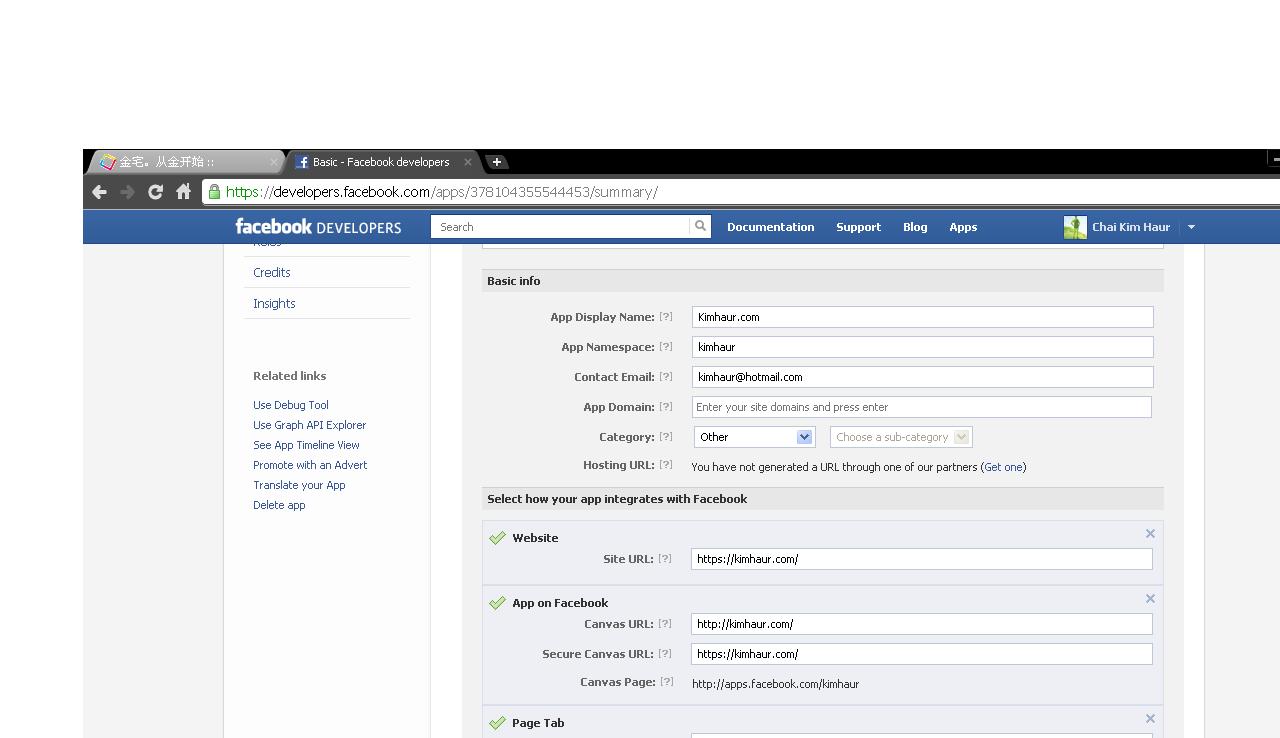Open Insights in the left sidebar
1280x738 pixels.
point(274,303)
